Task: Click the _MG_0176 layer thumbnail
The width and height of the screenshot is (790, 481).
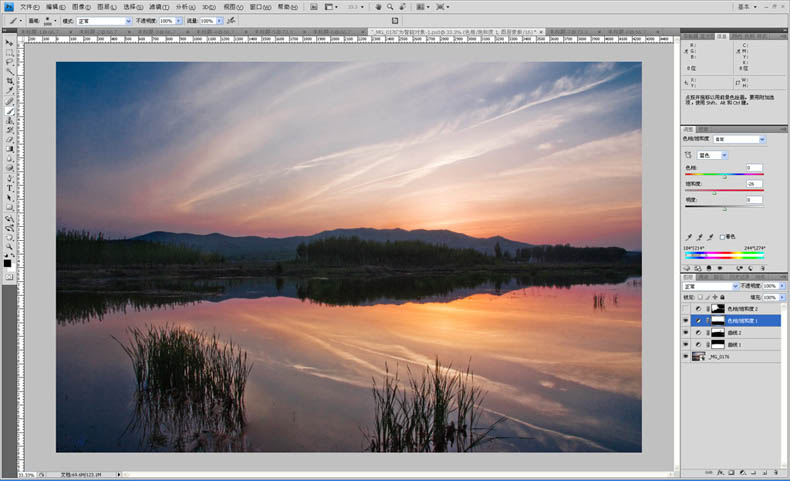Action: tap(698, 357)
